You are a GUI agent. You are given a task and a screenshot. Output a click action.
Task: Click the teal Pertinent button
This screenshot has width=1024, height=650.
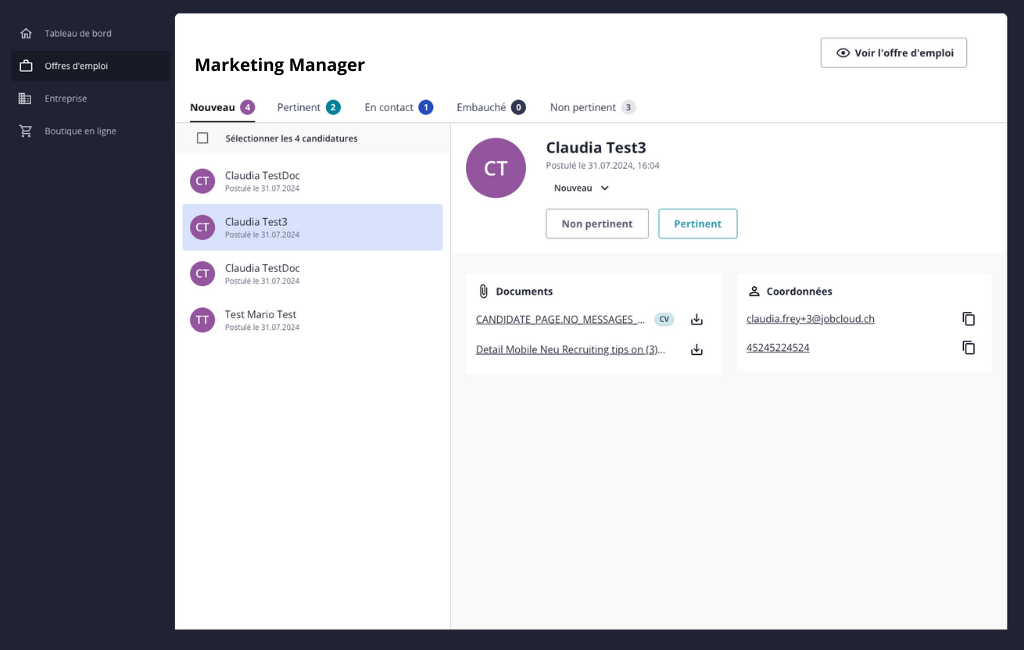[x=697, y=224]
